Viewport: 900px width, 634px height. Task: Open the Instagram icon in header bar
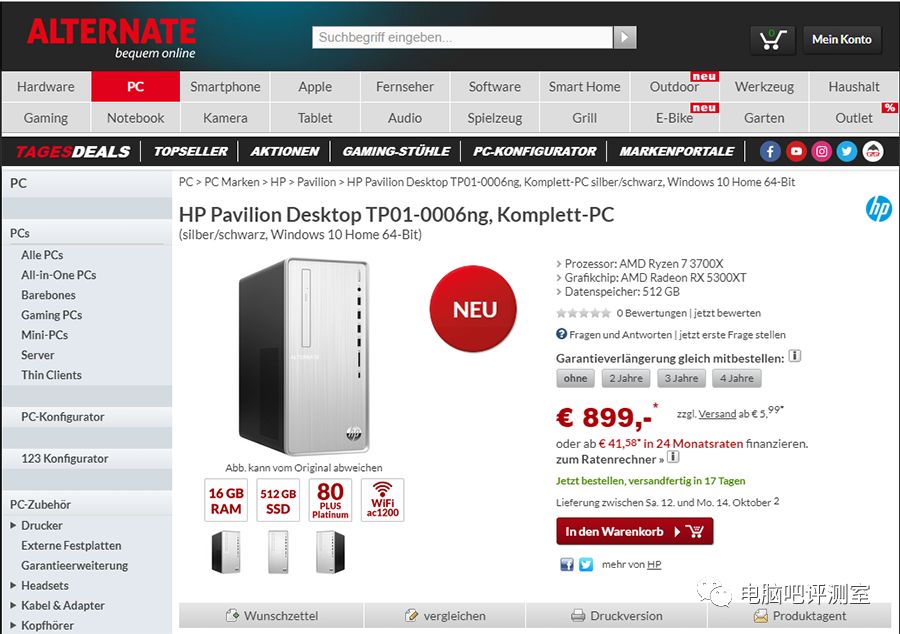[821, 151]
